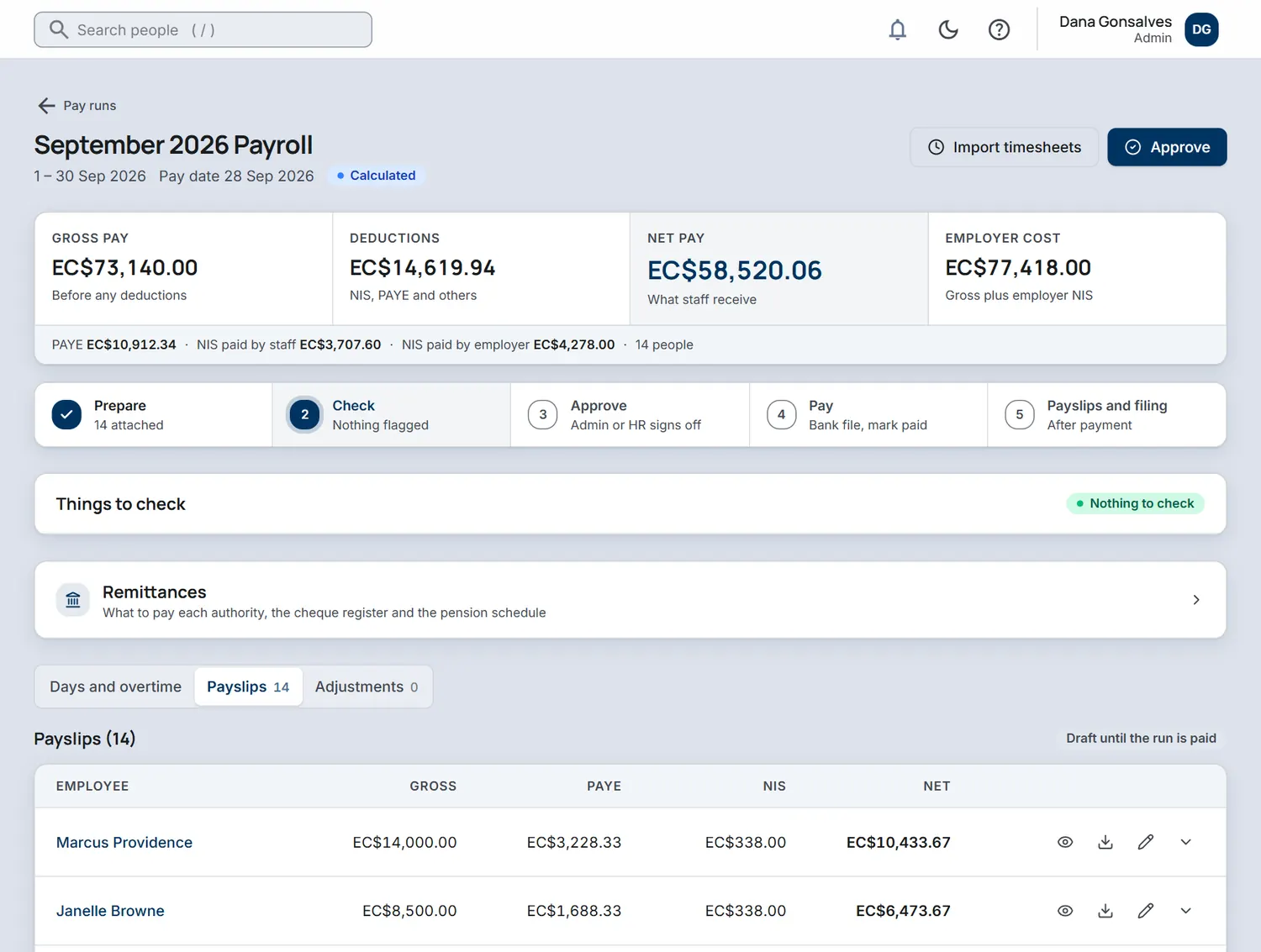The image size is (1261, 952).
Task: Click the Nothing to check badge
Action: [x=1135, y=503]
